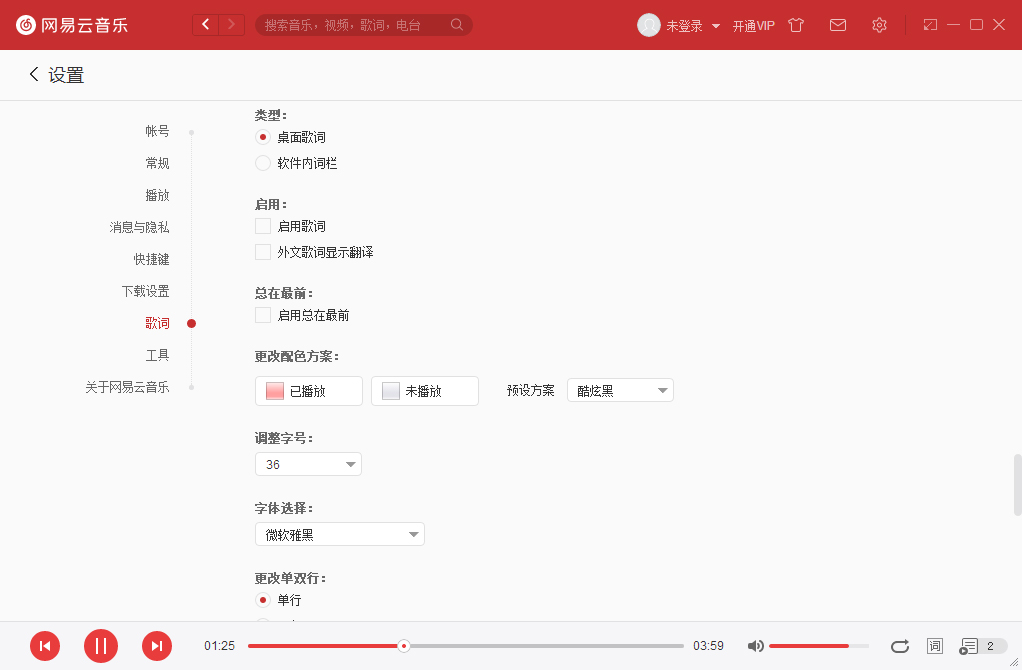The height and width of the screenshot is (670, 1022).
Task: Mute the volume speaker icon
Action: click(x=755, y=646)
